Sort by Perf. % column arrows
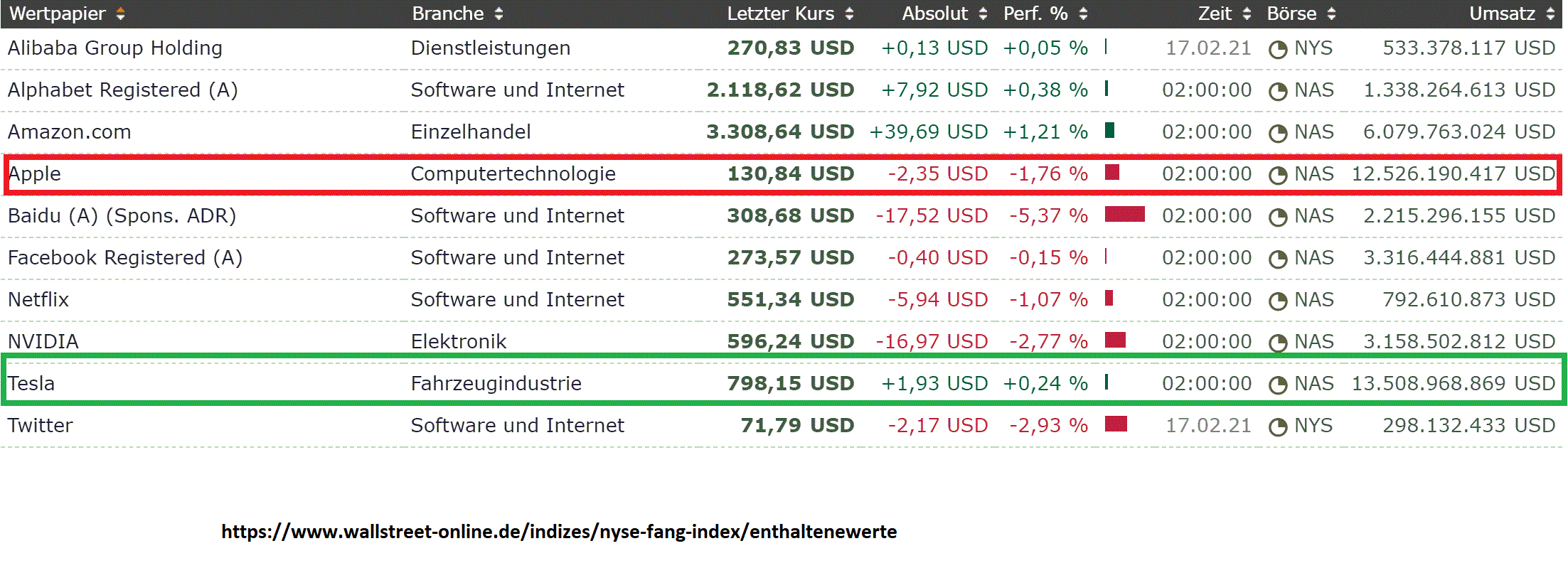Screen dimensions: 1568x568 pyautogui.click(x=1083, y=14)
